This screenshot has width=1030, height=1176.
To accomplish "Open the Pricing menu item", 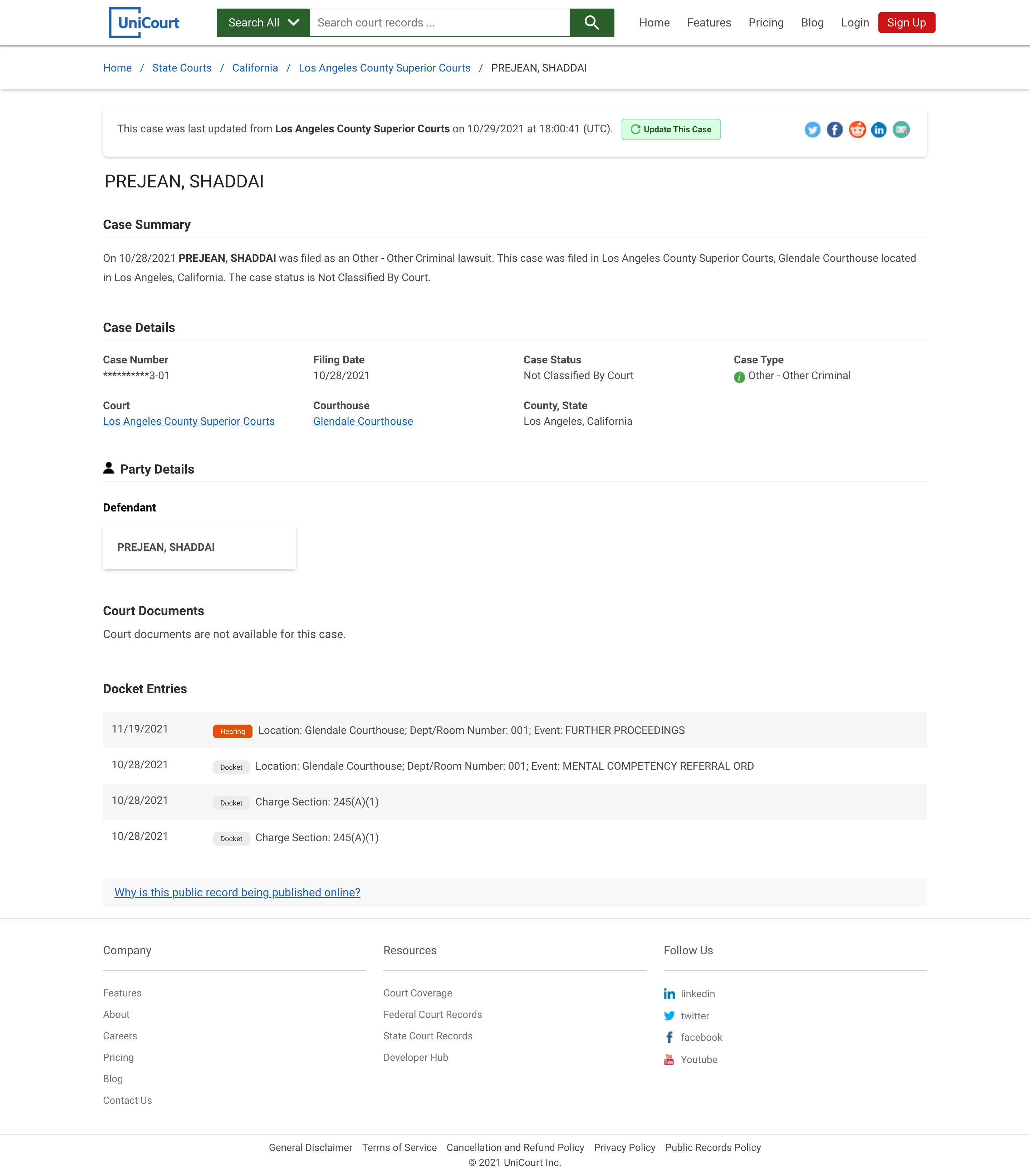I will [x=766, y=23].
